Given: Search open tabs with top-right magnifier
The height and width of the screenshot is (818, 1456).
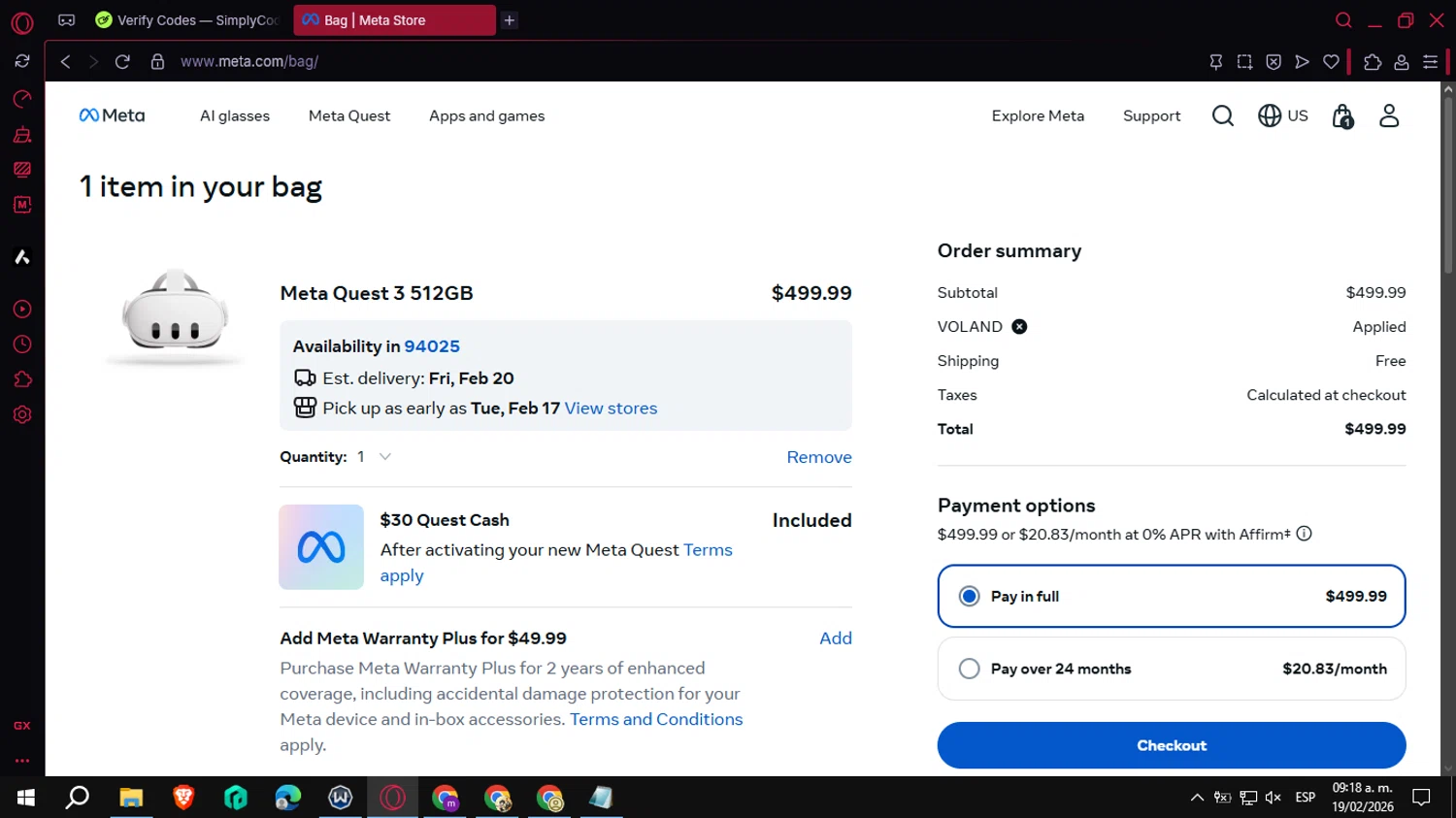Looking at the screenshot, I should click(x=1343, y=20).
